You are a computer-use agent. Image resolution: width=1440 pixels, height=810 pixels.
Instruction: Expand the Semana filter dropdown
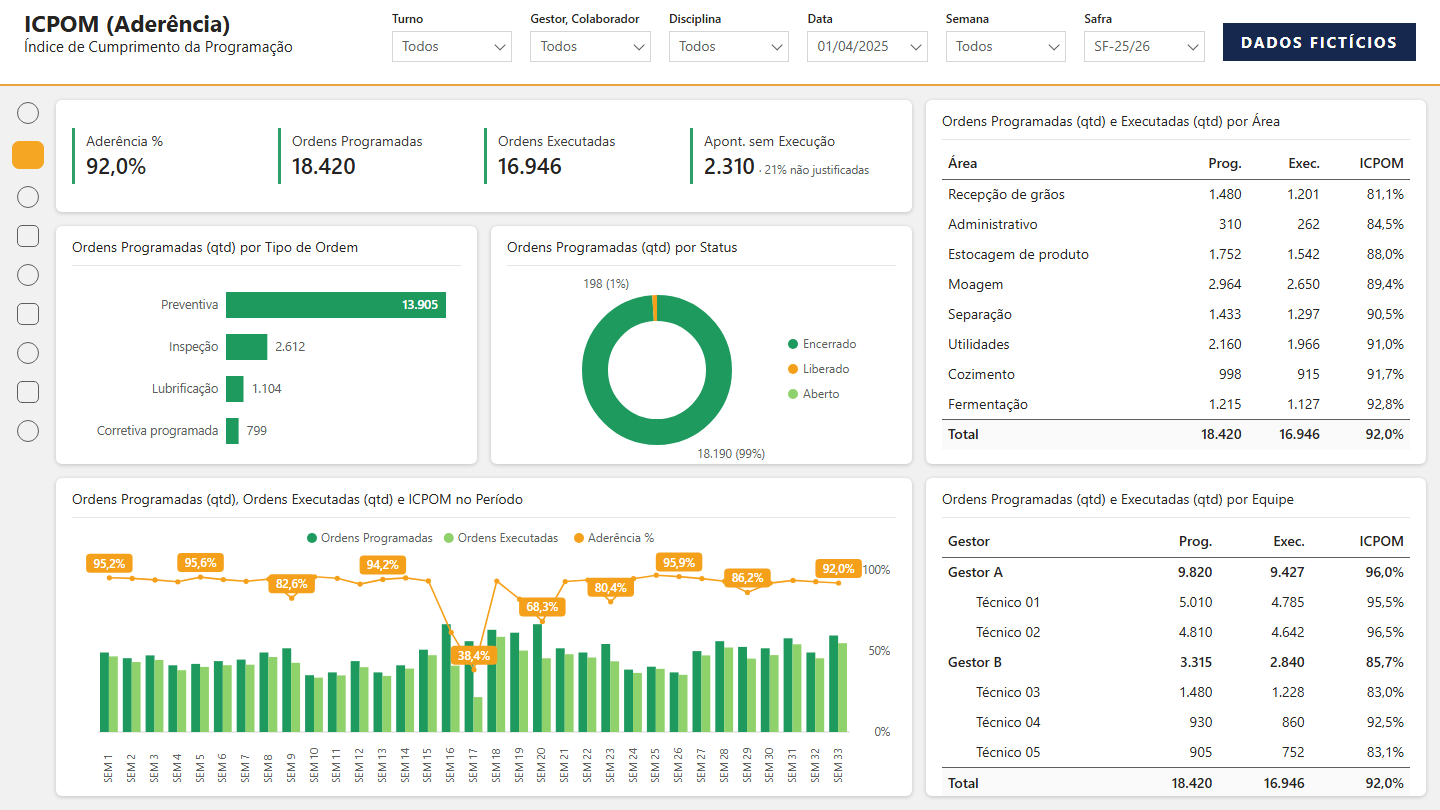[1006, 47]
